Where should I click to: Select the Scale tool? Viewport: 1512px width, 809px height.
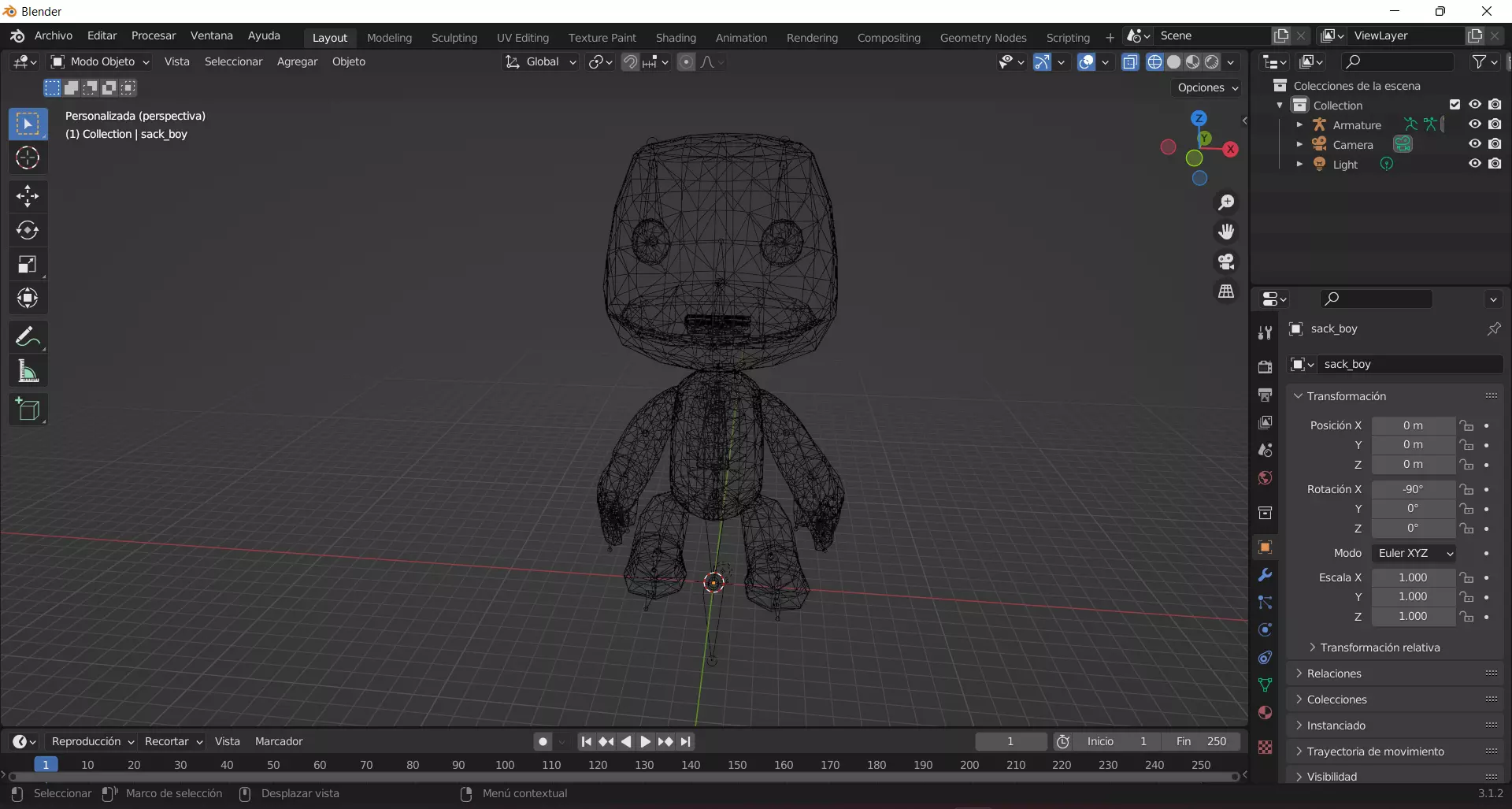click(x=28, y=264)
